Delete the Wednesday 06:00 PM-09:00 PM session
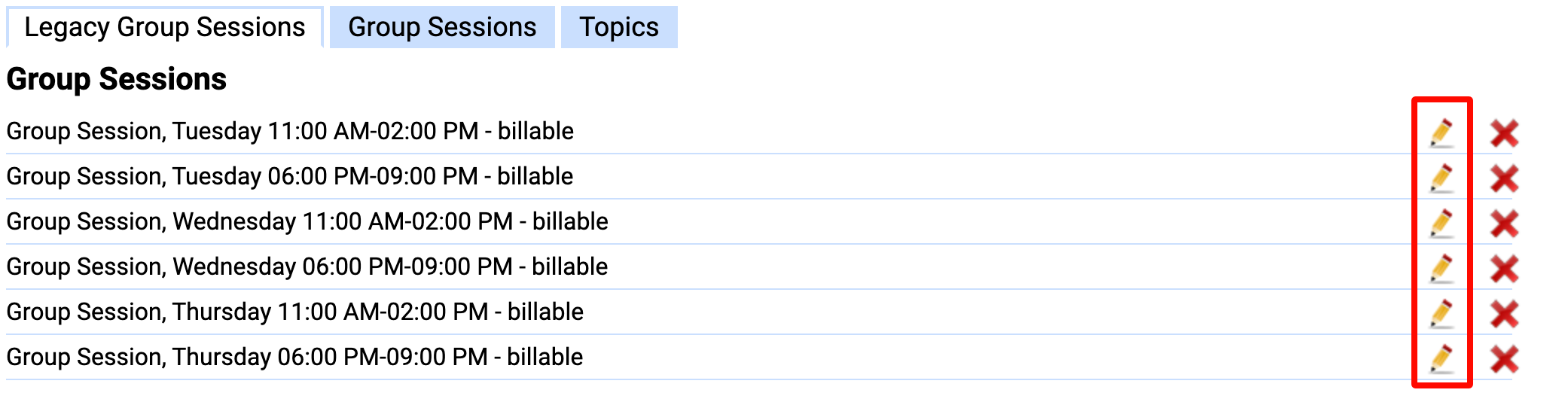 pyautogui.click(x=1504, y=269)
